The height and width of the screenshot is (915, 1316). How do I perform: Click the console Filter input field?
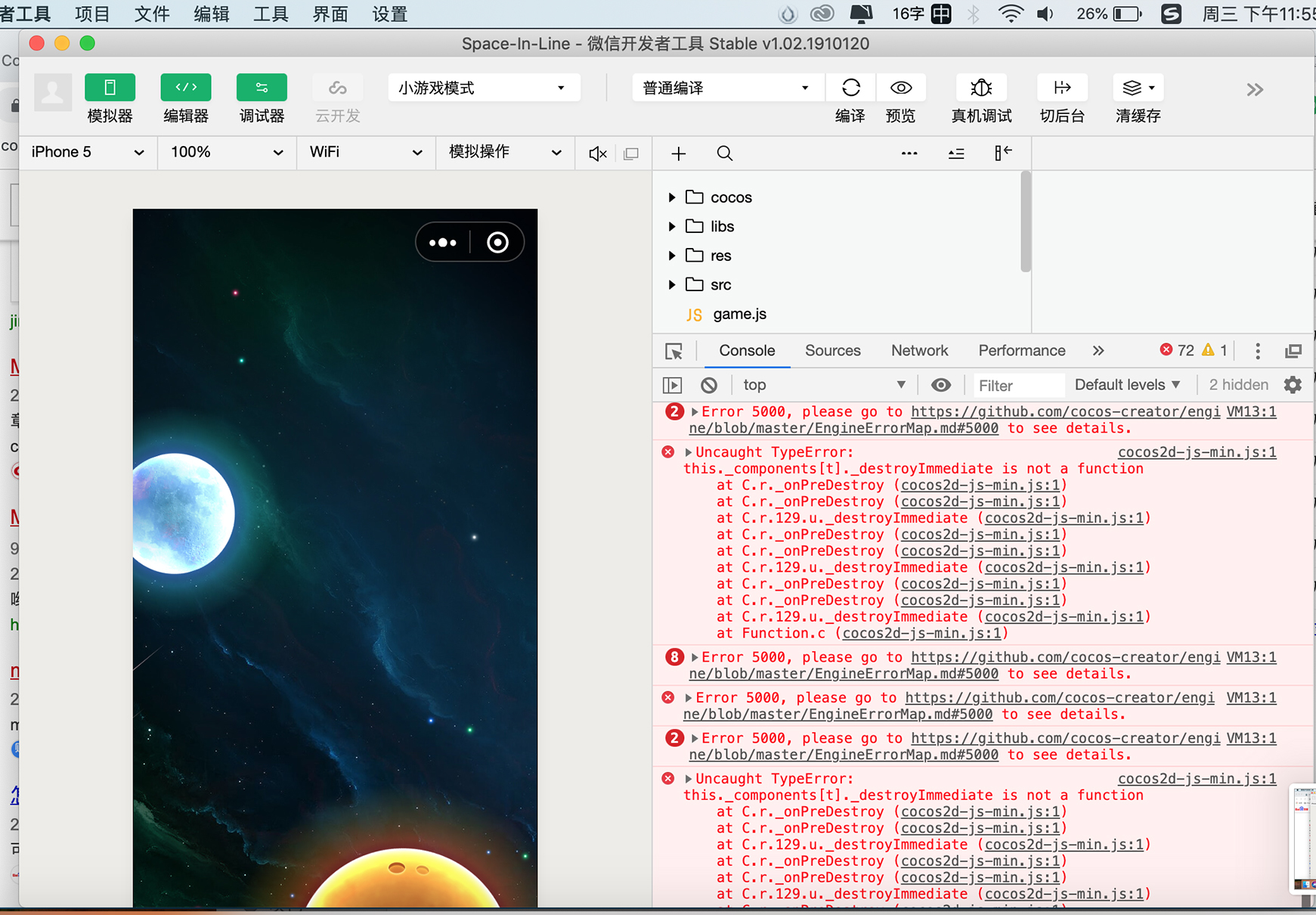pos(1017,386)
